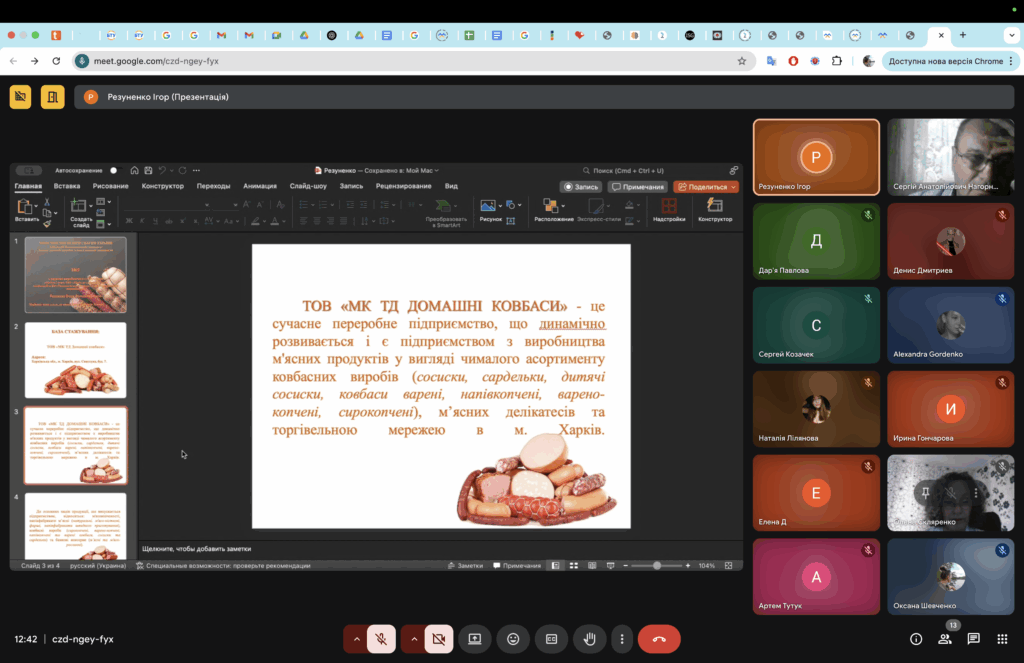Click the yellow picture-in-picture icon above the presentation

point(20,97)
